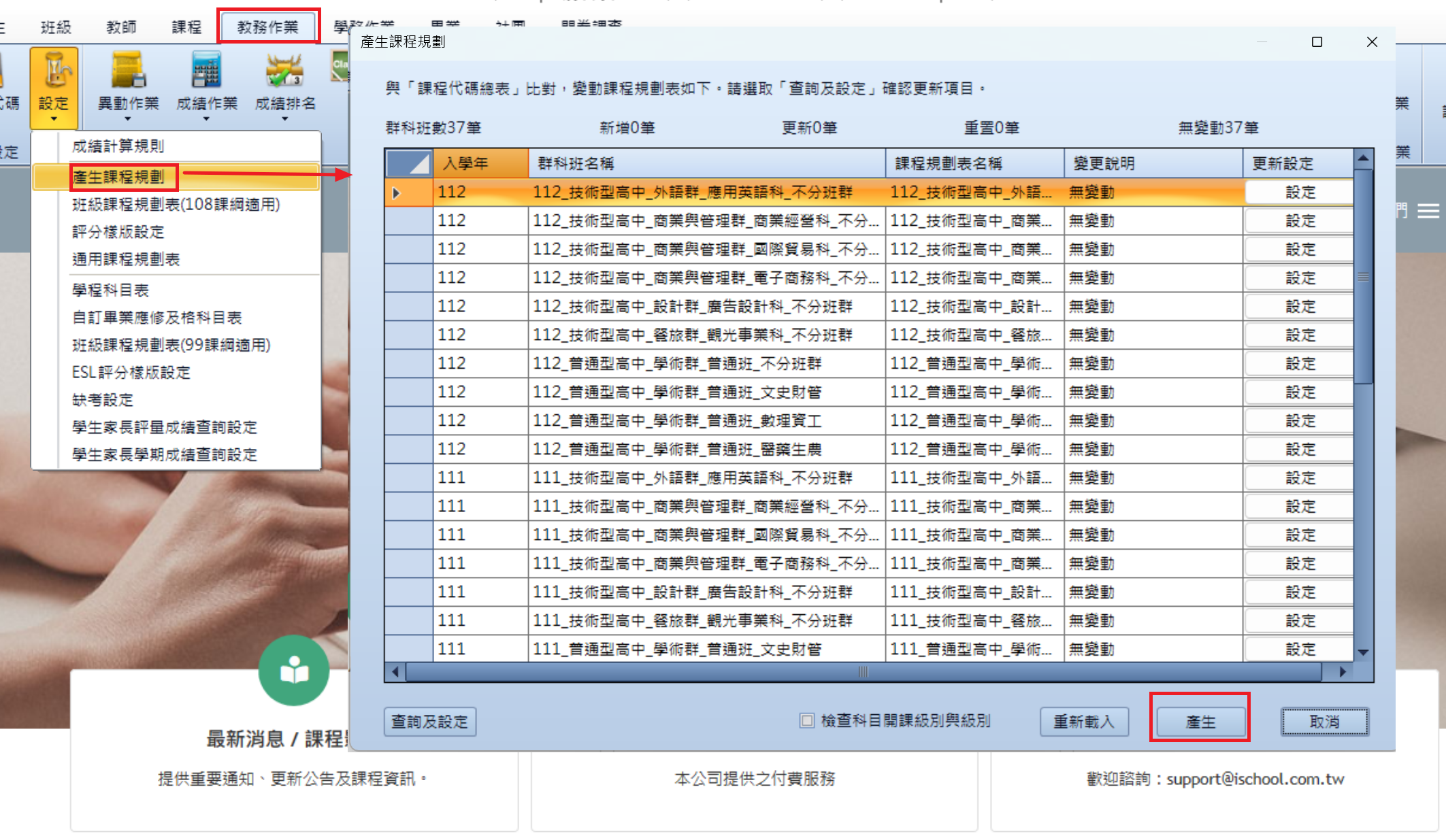Select ESL評分樣版設定 menu item
This screenshot has height=840, width=1446.
(176, 373)
